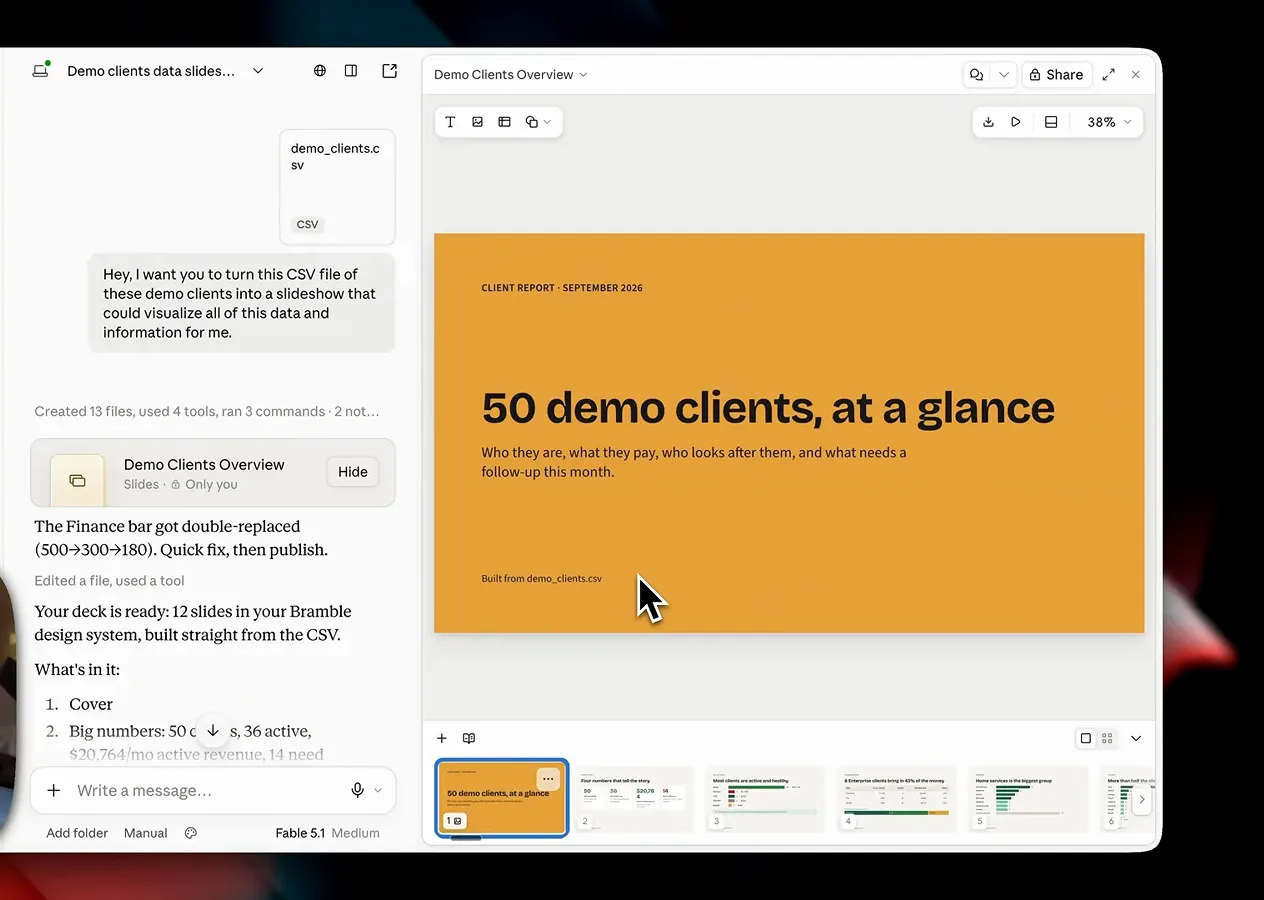1264x900 pixels.
Task: Select slide 4 Enterprise clients thumbnail
Action: pyautogui.click(x=896, y=799)
